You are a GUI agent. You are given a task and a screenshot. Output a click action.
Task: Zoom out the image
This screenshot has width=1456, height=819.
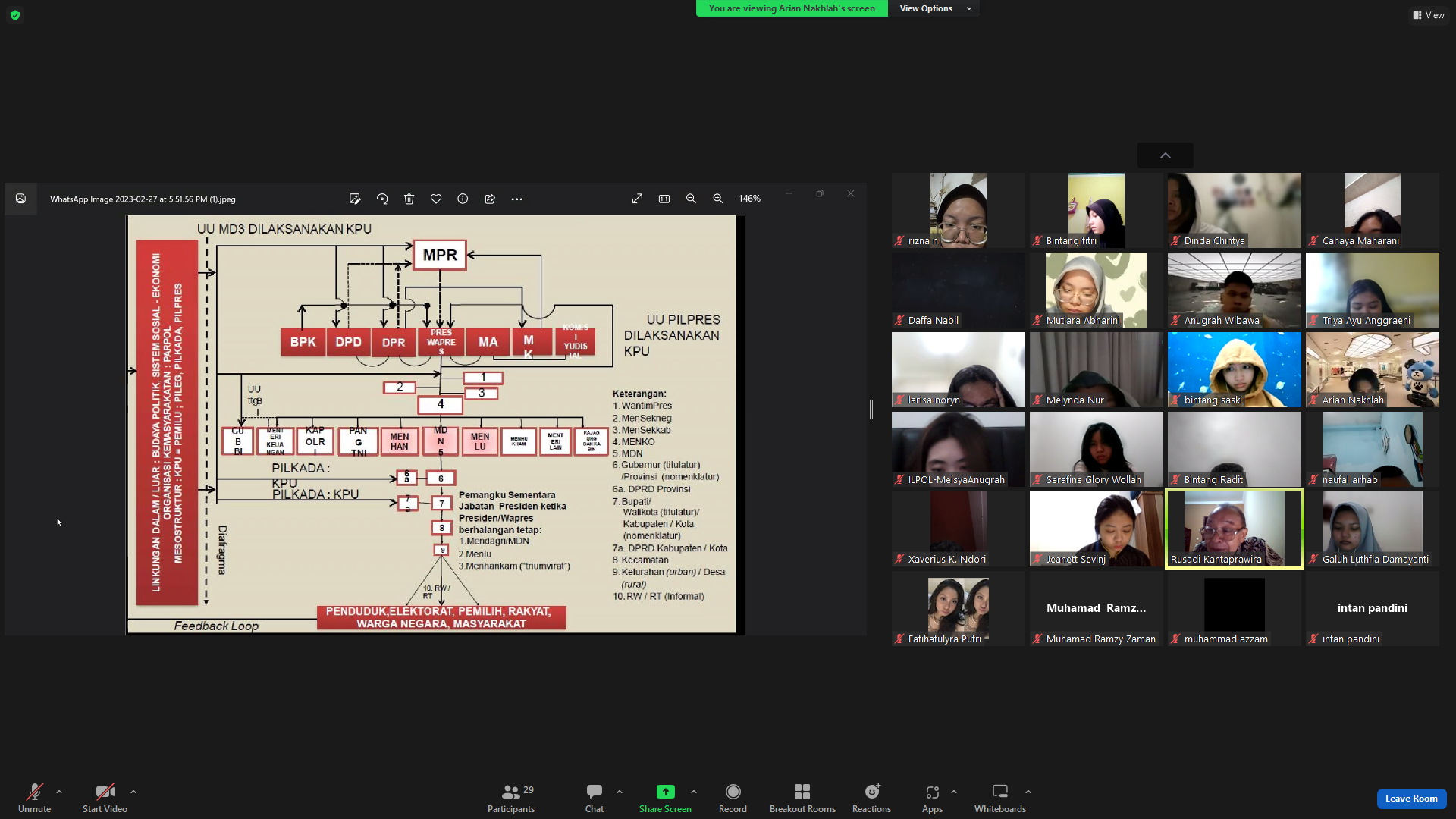pos(691,199)
